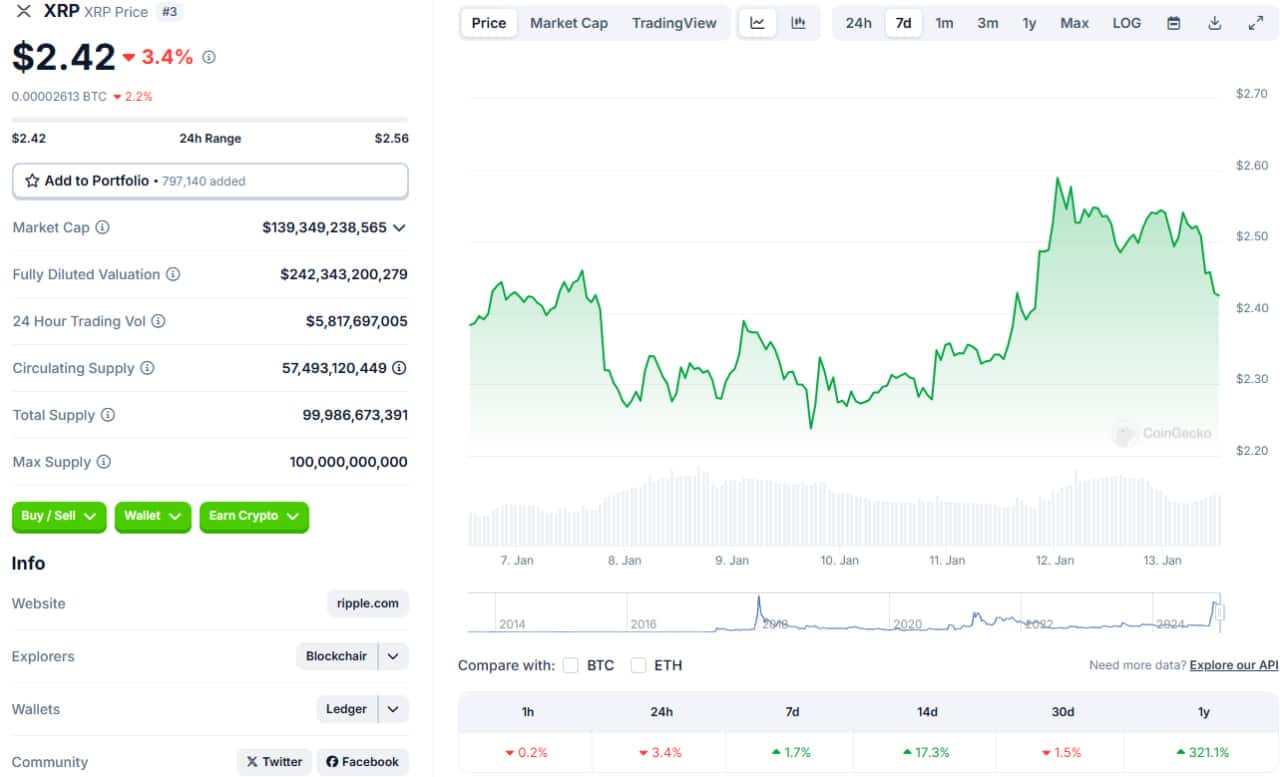
Task: Open Buy / Sell dropdown
Action: [59, 516]
